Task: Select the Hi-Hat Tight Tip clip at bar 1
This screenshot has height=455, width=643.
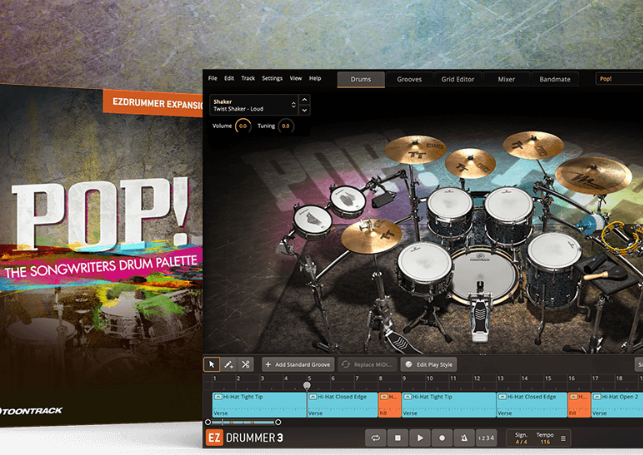Action: pyautogui.click(x=259, y=405)
